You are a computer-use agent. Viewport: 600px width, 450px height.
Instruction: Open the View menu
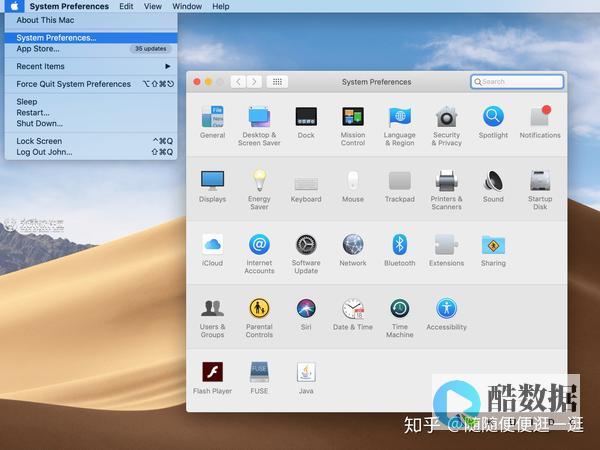(x=153, y=6)
